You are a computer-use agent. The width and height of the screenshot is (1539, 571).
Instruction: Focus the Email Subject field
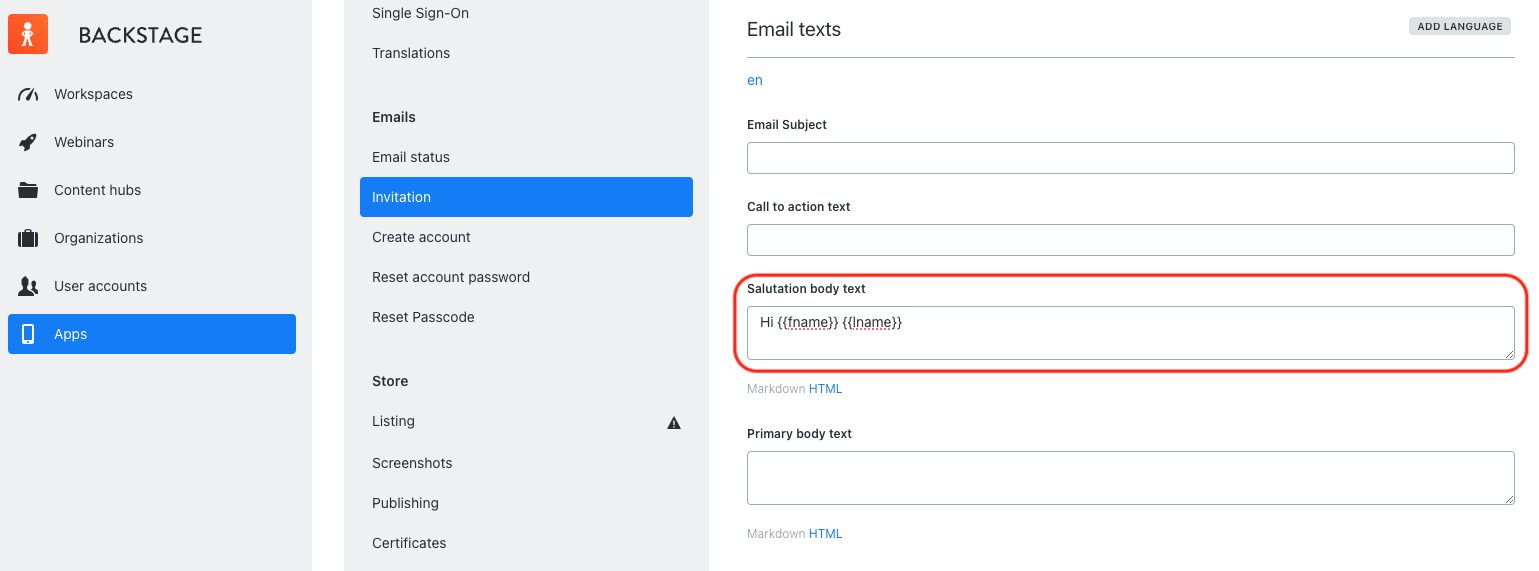pyautogui.click(x=1131, y=158)
